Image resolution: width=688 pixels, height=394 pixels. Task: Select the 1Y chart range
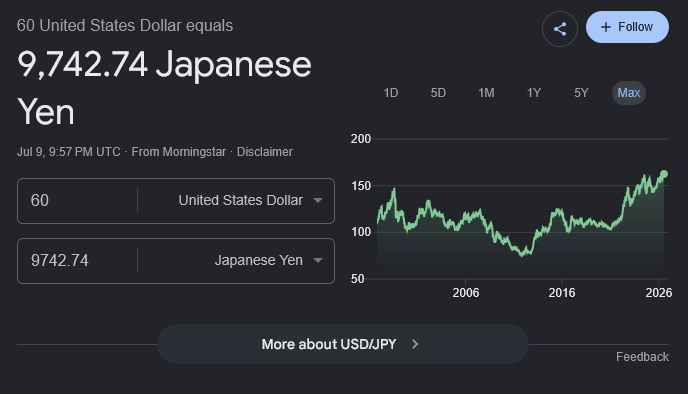(x=534, y=93)
